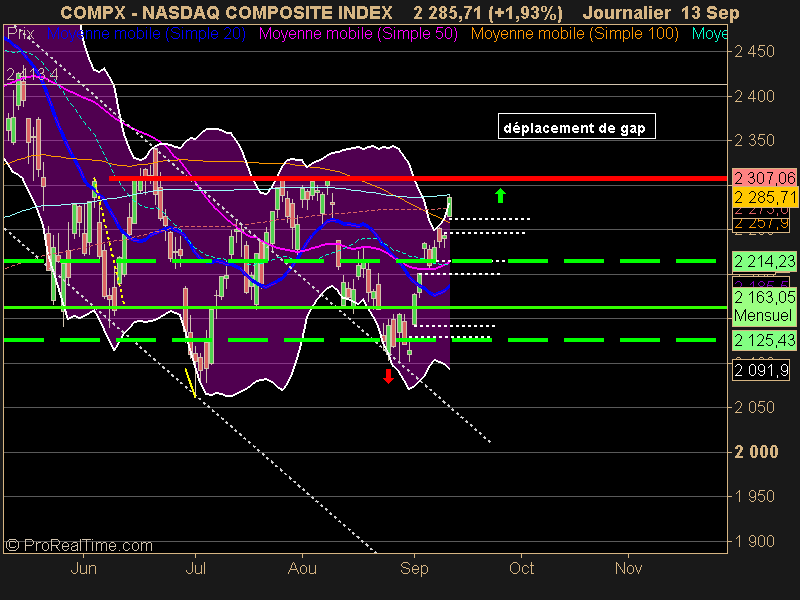Select the solid green monthly support line
The image size is (800, 600).
(365, 308)
